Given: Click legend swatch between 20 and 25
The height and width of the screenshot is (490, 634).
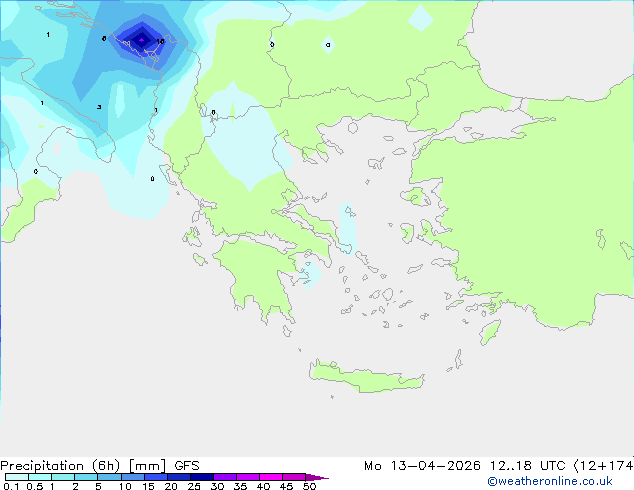Looking at the screenshot, I should pos(179,477).
